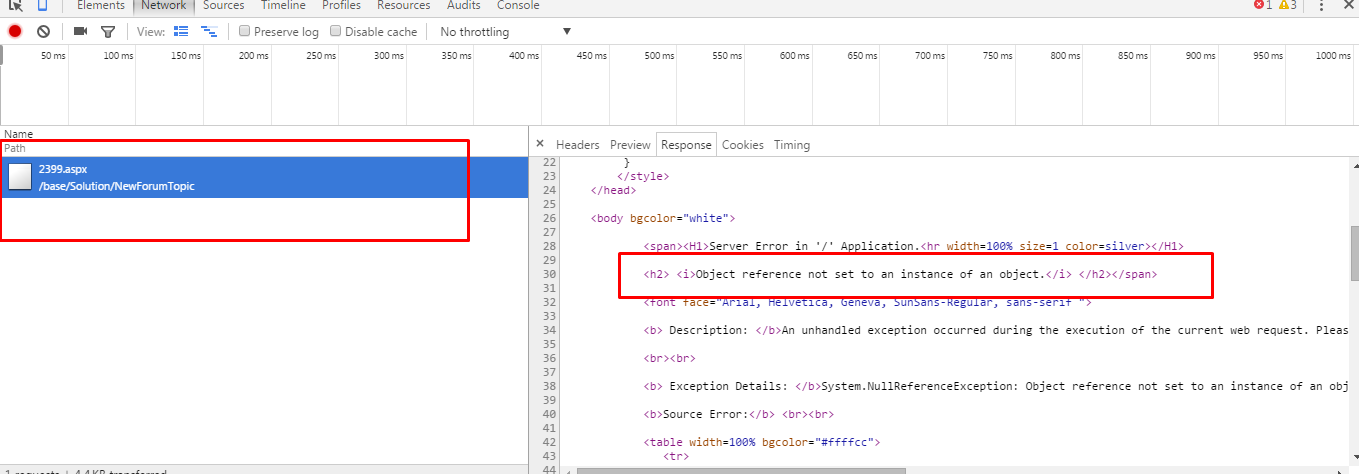Open the Sources tab
The height and width of the screenshot is (474, 1359).
(x=223, y=5)
